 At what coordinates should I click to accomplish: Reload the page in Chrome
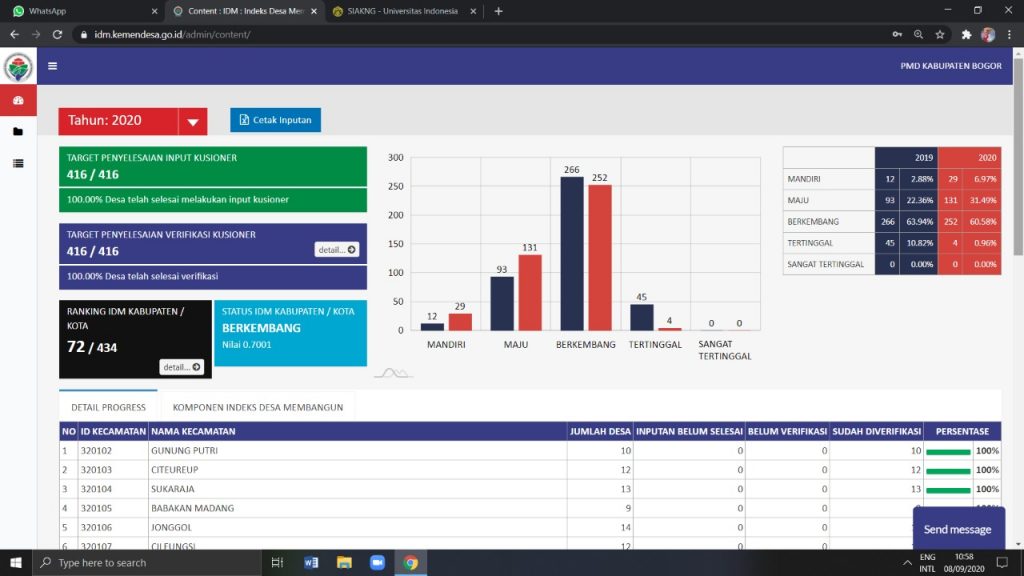(x=57, y=34)
